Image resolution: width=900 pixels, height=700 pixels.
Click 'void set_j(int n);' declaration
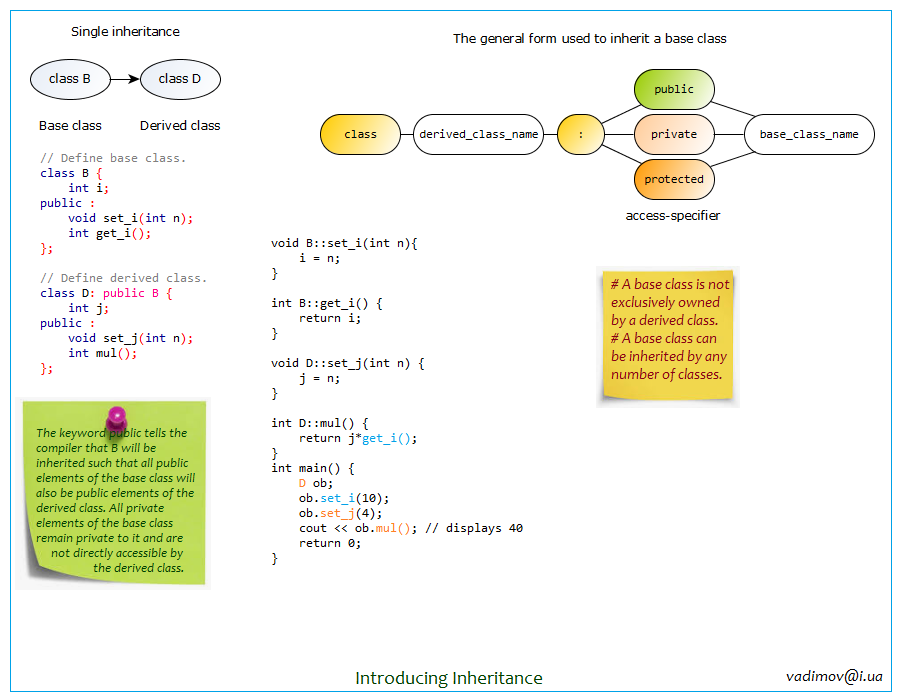[x=130, y=339]
